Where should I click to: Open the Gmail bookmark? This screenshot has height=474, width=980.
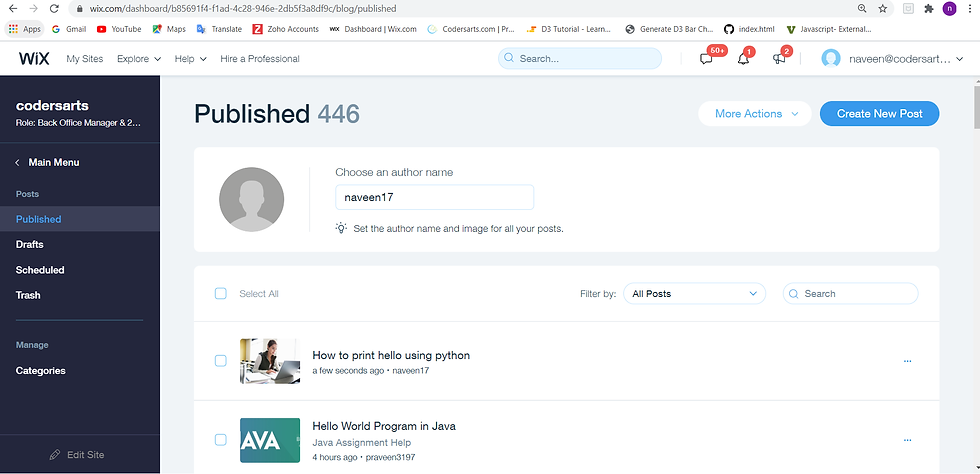click(x=69, y=29)
